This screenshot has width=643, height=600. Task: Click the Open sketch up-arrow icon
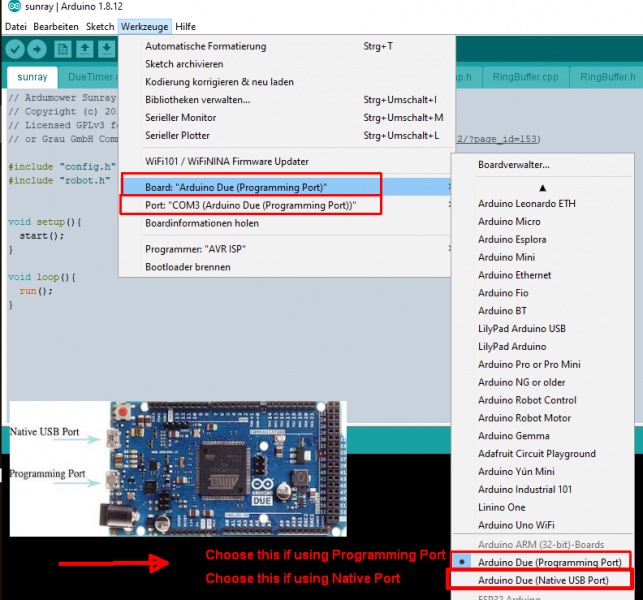84,50
